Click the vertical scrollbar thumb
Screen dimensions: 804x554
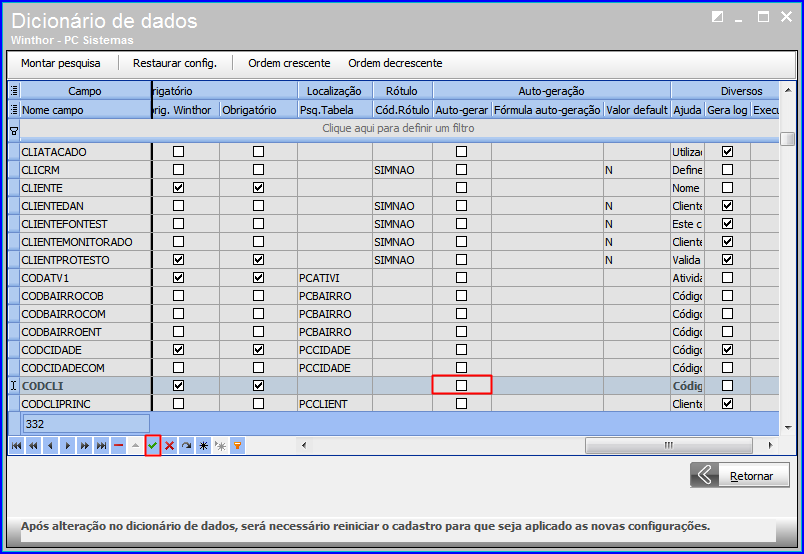pos(788,138)
